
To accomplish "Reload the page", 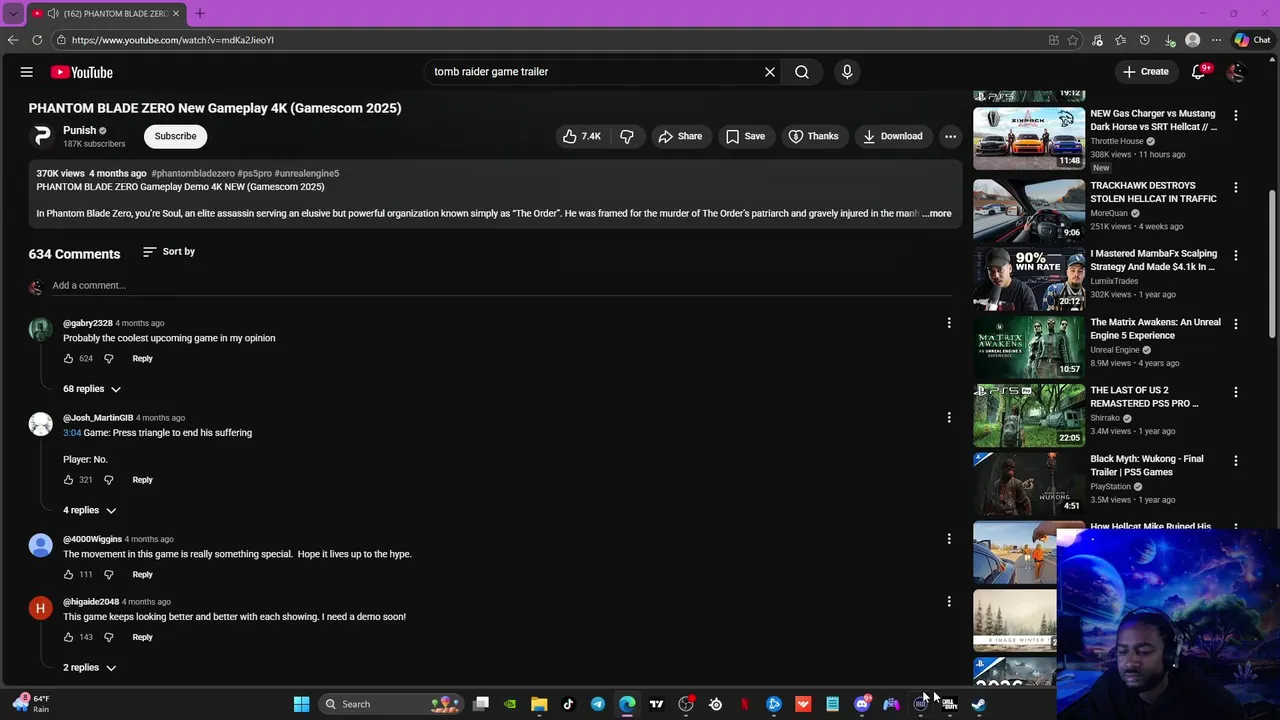I will (x=37, y=40).
